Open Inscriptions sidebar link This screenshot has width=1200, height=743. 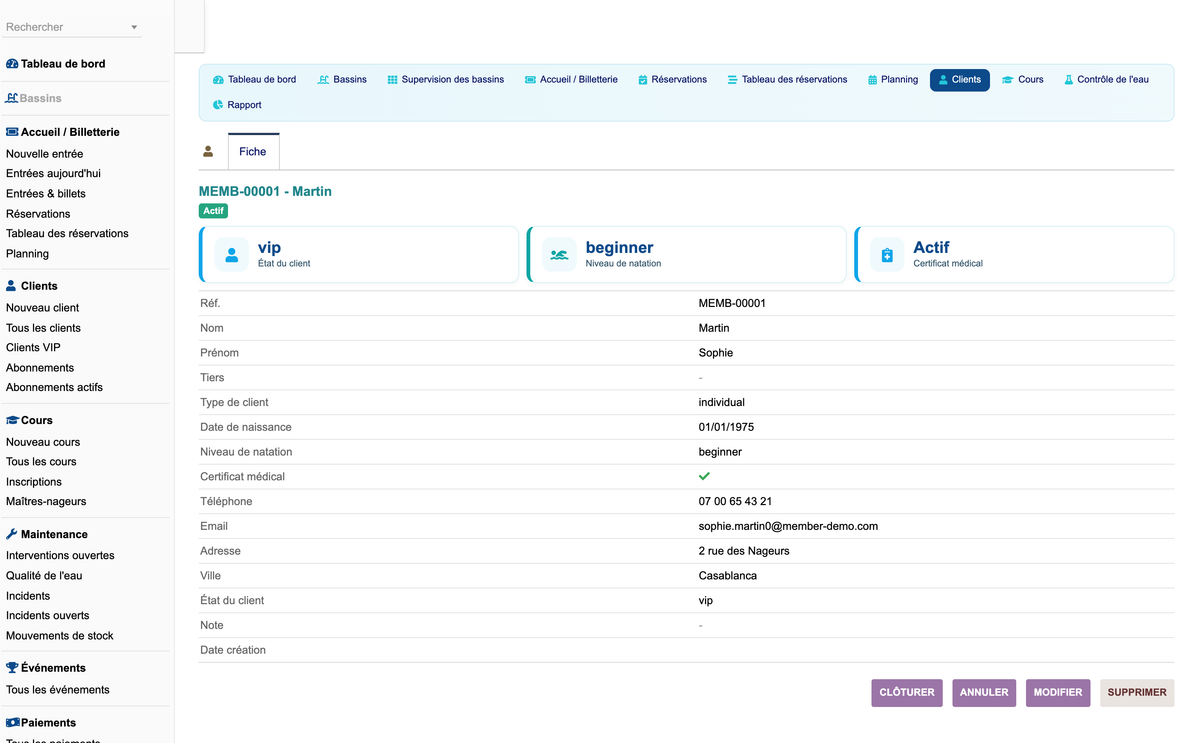pos(34,482)
